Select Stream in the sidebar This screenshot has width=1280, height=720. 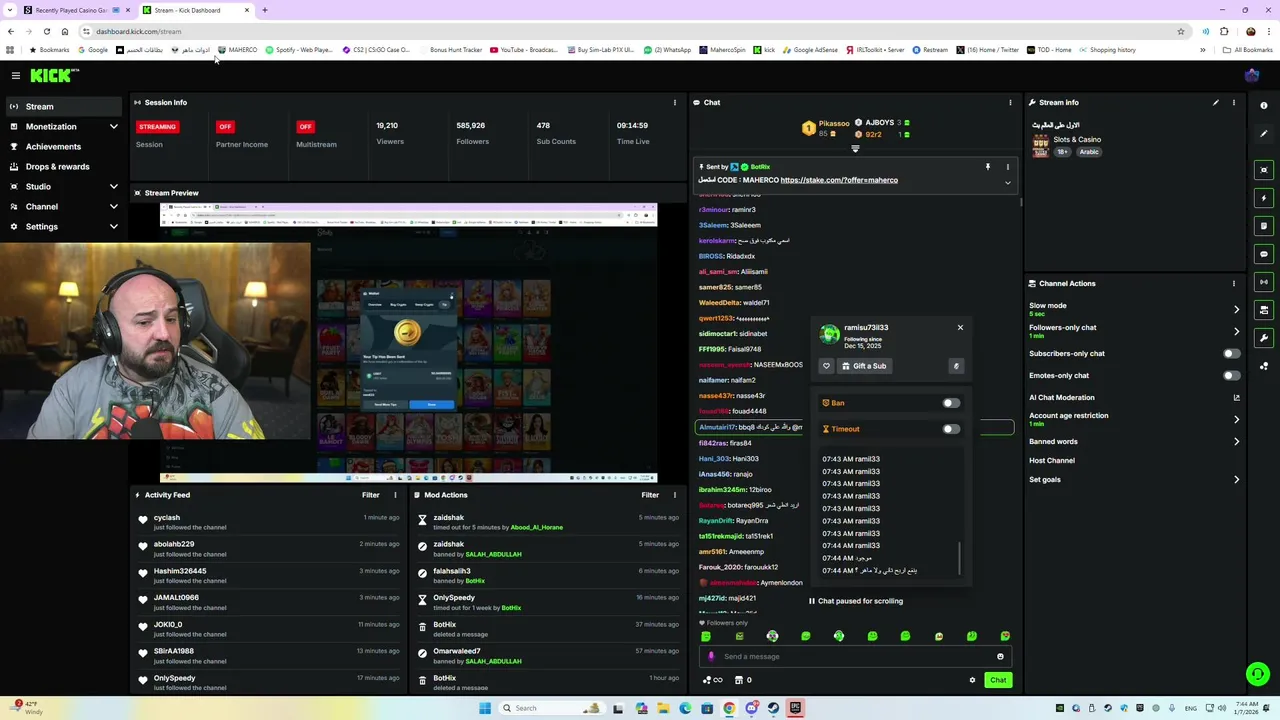[x=64, y=106]
